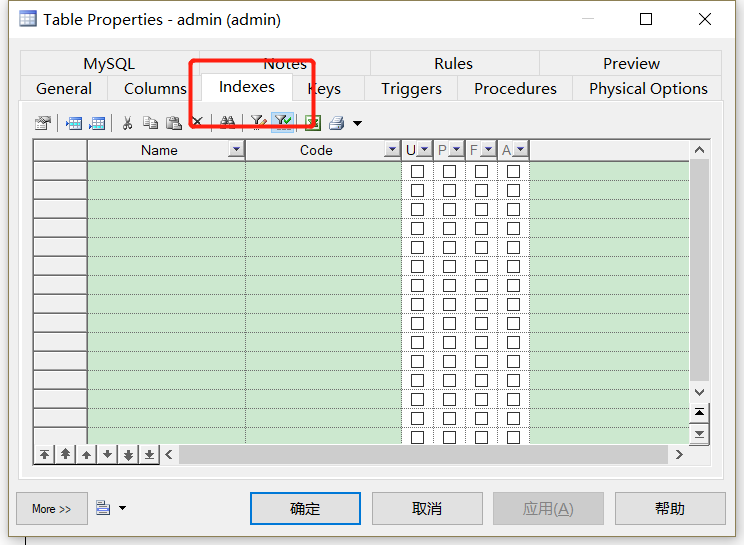
Task: Click the horizontal scrollbar track
Action: [423, 455]
